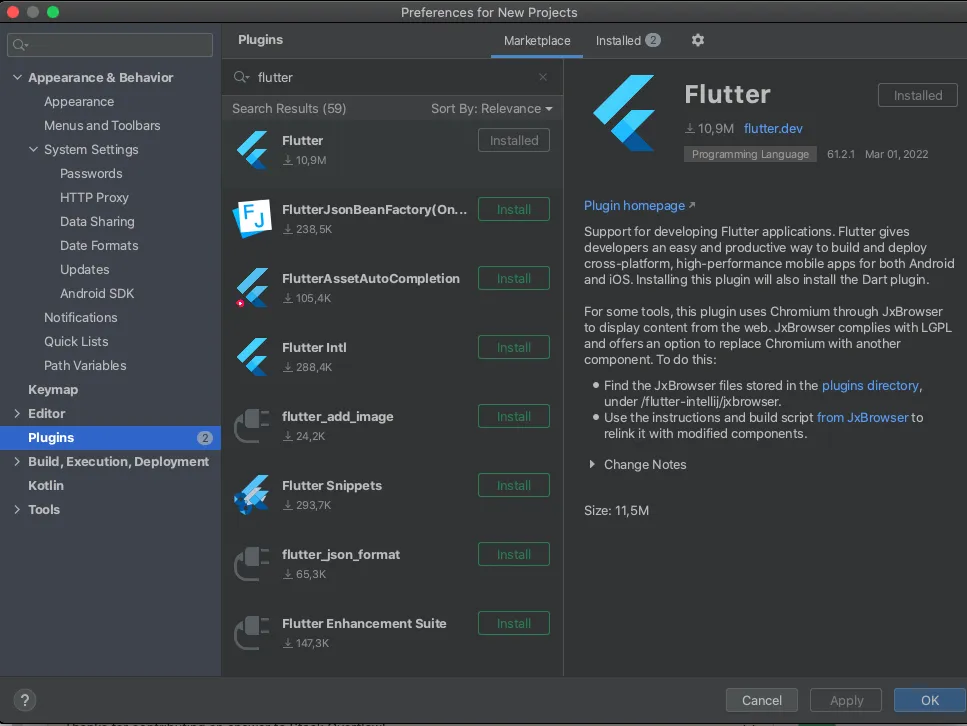Image resolution: width=967 pixels, height=726 pixels.
Task: Open Quick Lists settings
Action: coord(76,342)
